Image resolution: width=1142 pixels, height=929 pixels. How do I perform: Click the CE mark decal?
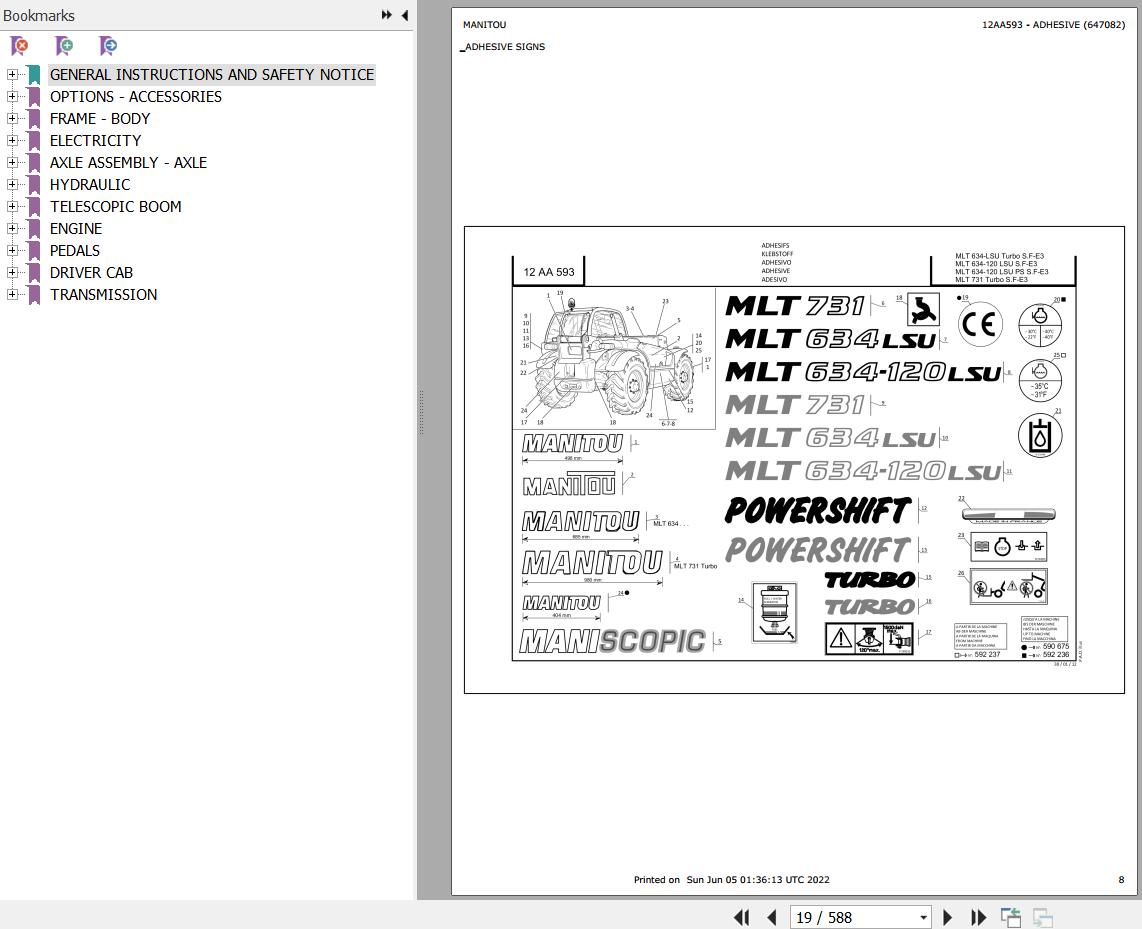[x=978, y=325]
